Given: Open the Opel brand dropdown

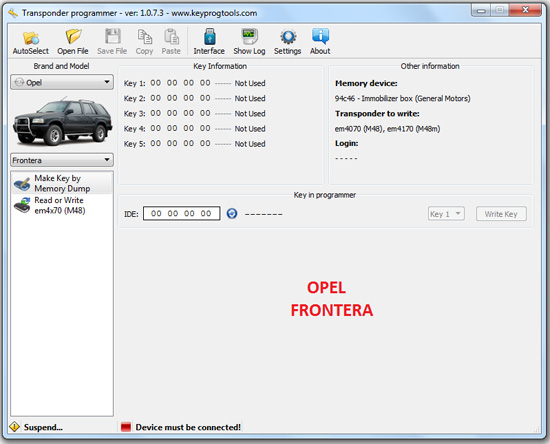Looking at the screenshot, I should coord(62,82).
